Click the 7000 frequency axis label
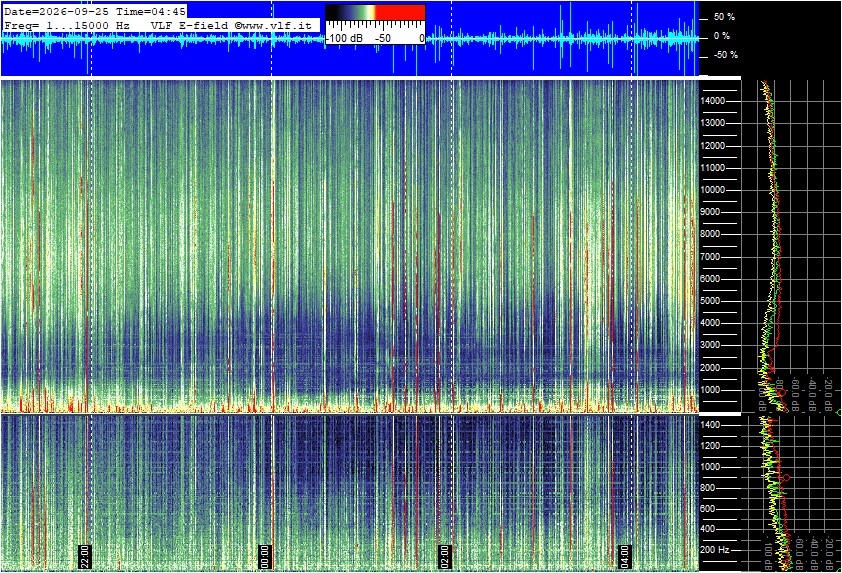 coord(710,257)
